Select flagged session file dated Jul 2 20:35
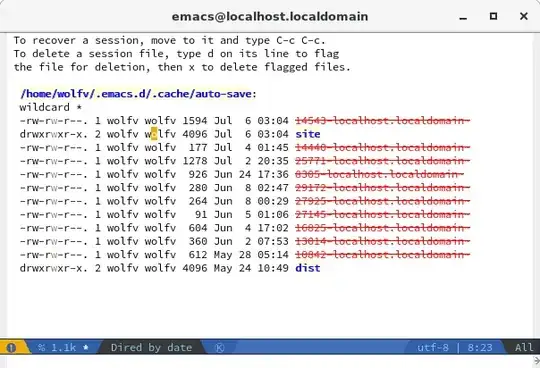 [383, 161]
